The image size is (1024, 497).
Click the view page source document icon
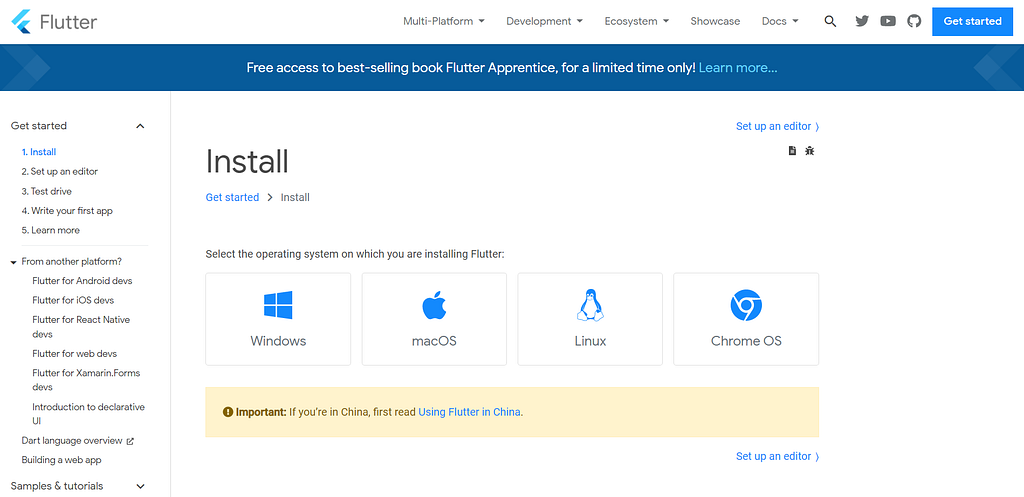[x=792, y=151]
